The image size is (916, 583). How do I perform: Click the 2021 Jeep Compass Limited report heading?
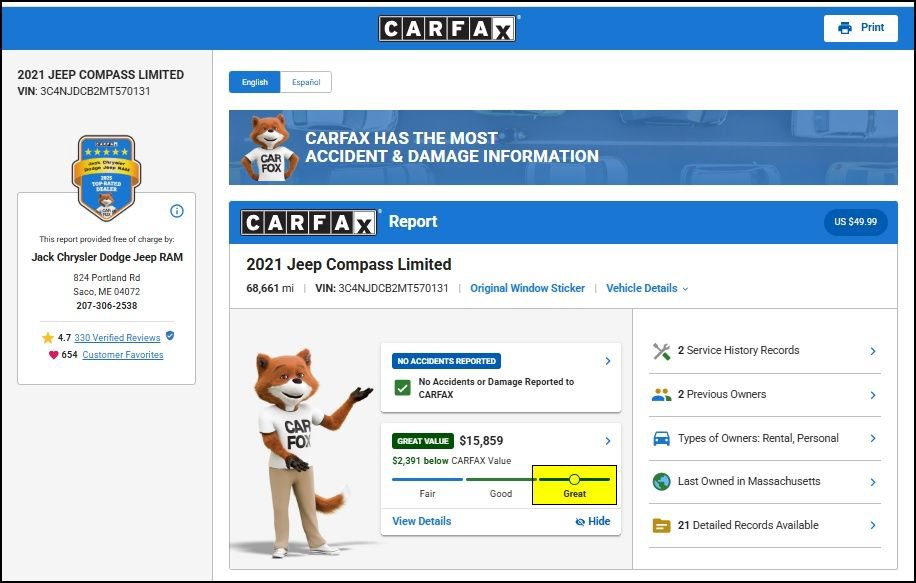pyautogui.click(x=349, y=265)
